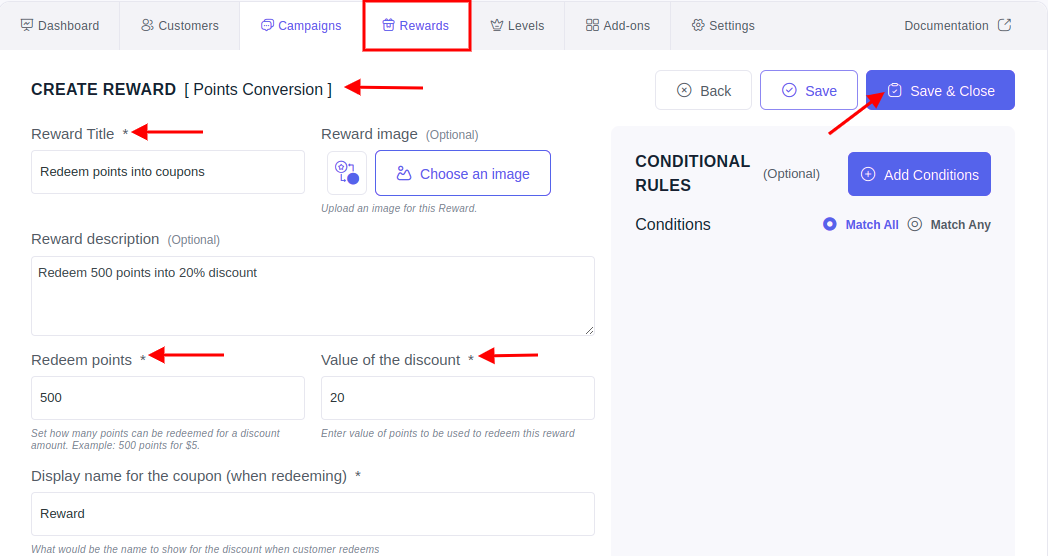
Task: Open the Campaigns tab
Action: click(301, 25)
